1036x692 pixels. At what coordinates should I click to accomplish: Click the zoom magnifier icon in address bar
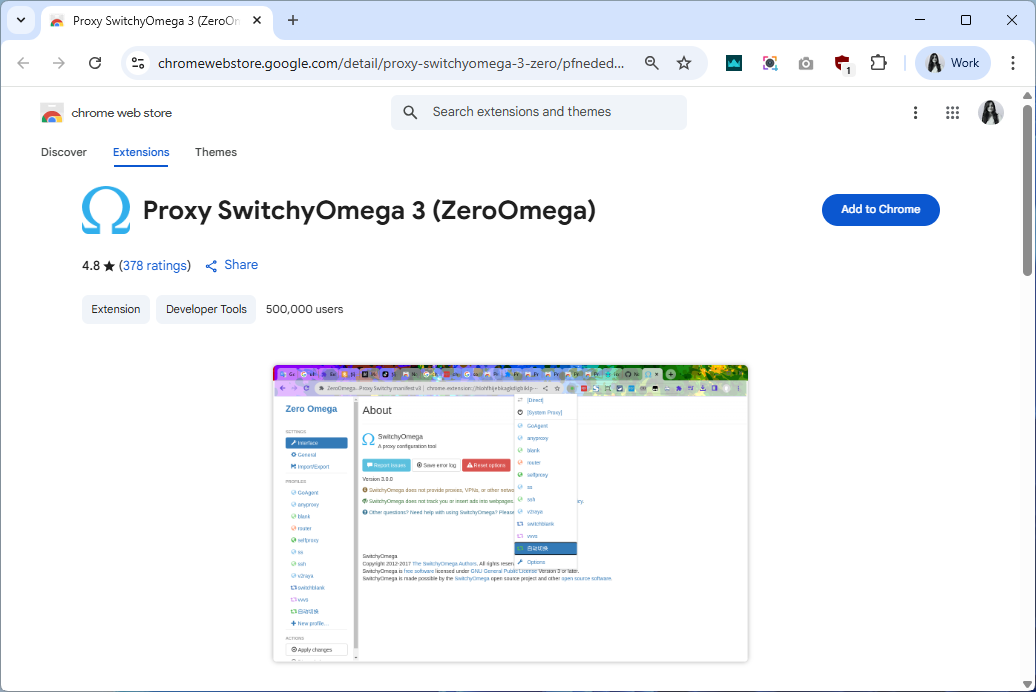(652, 63)
